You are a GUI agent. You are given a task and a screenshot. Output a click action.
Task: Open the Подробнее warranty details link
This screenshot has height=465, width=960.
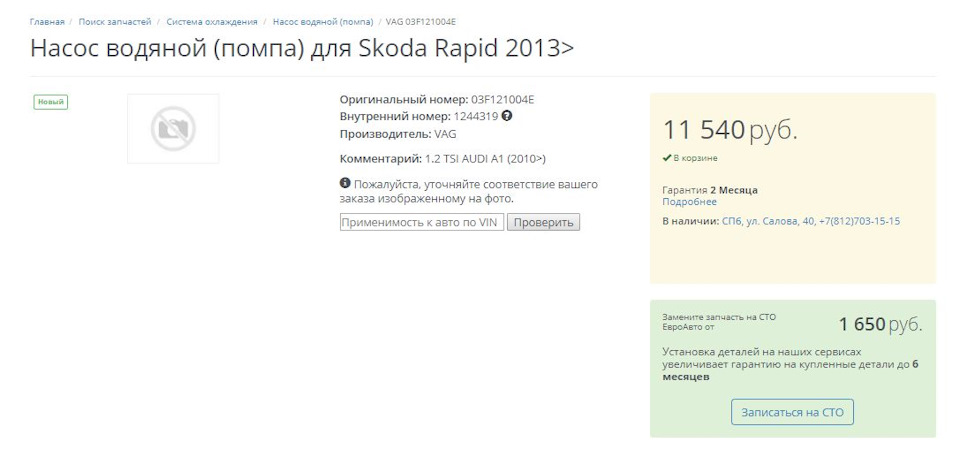pyautogui.click(x=682, y=202)
